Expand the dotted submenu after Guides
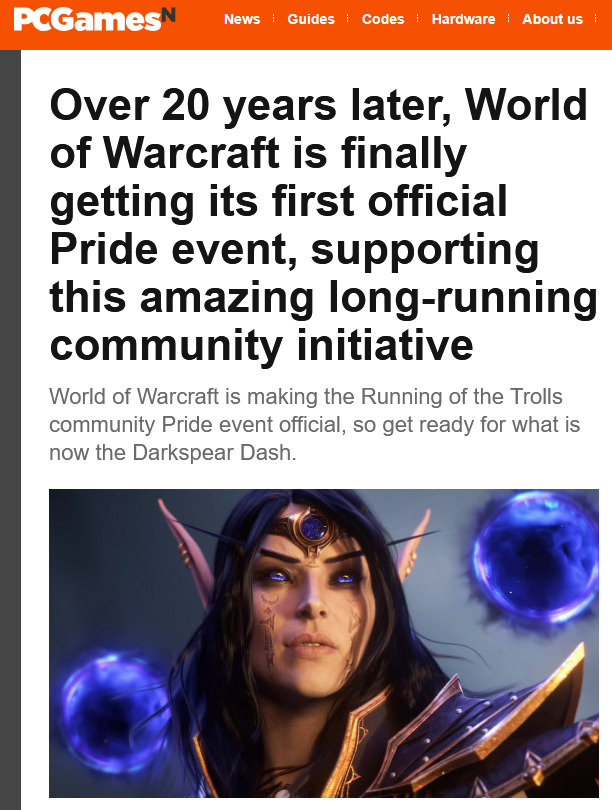Image resolution: width=612 pixels, height=810 pixels. coord(348,19)
